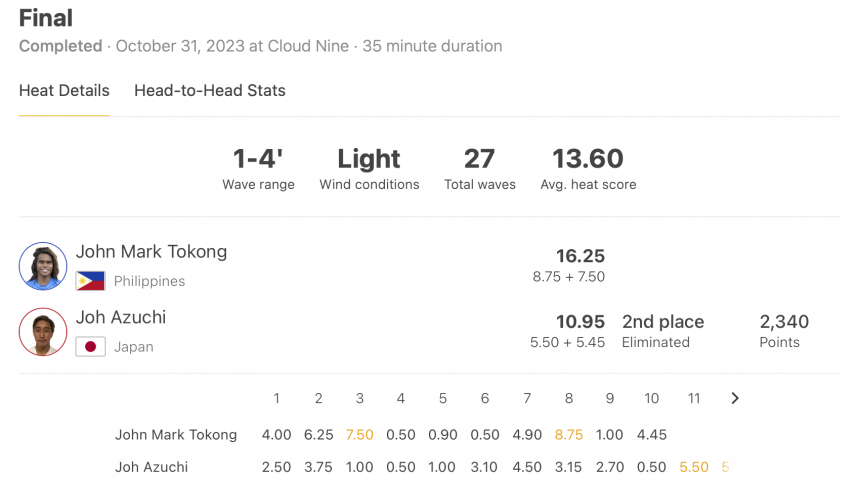The width and height of the screenshot is (856, 488).
Task: Switch to Head-to-Head Stats tab
Action: [210, 91]
